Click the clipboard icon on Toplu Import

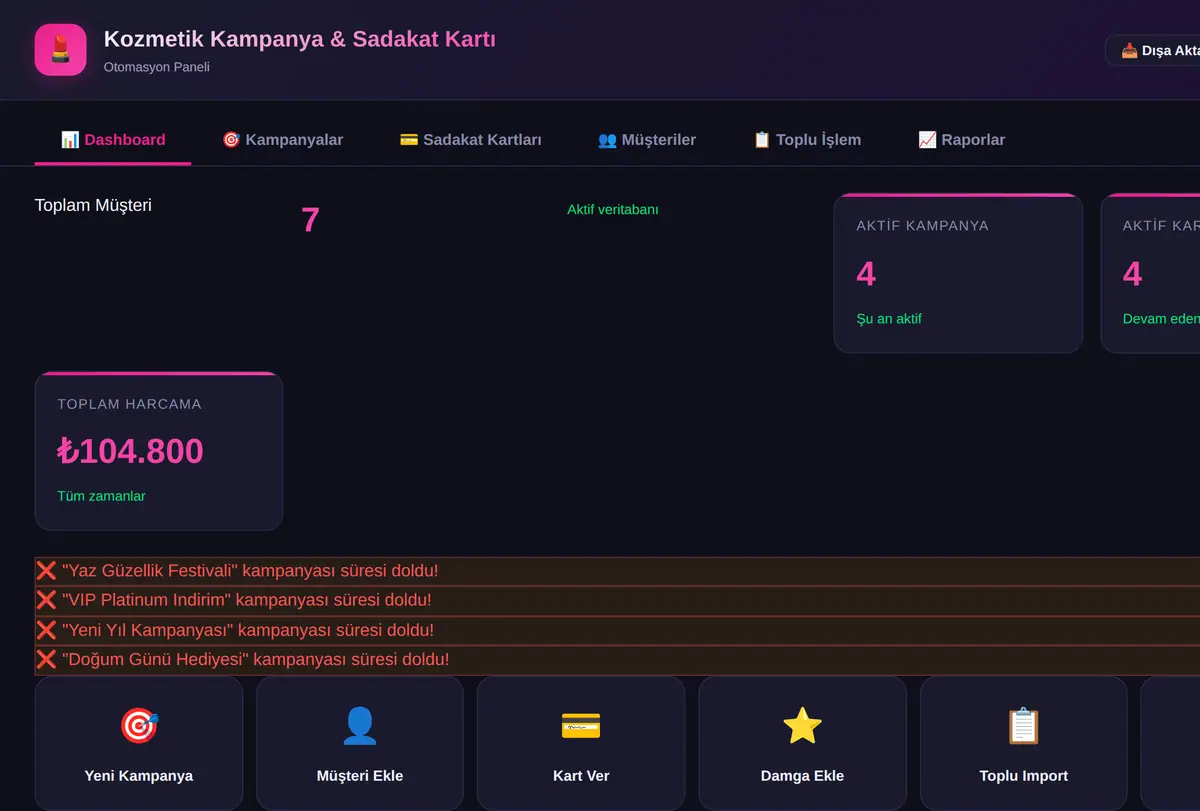[1024, 726]
